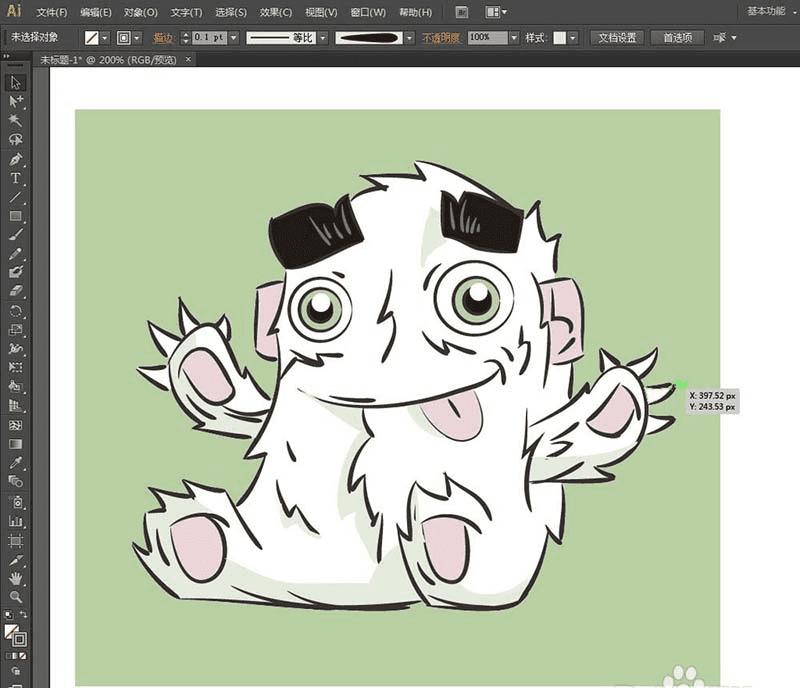Viewport: 800px width, 688px height.
Task: Open the fill swatch dropdown in control bar
Action: pyautogui.click(x=105, y=38)
